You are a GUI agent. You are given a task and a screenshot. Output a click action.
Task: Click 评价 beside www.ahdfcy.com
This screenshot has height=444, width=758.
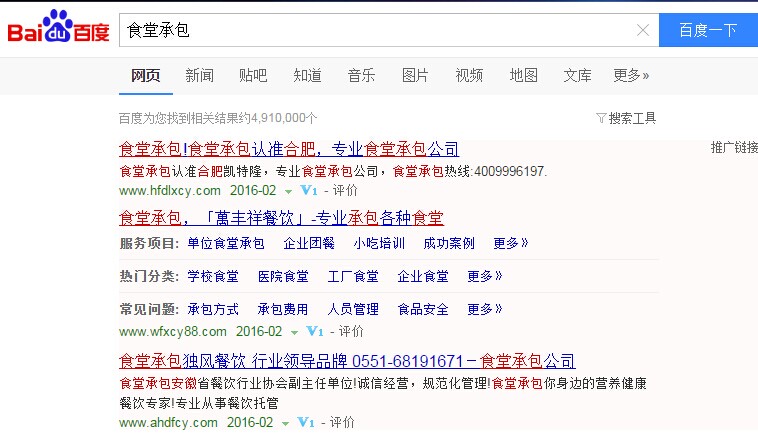[342, 422]
